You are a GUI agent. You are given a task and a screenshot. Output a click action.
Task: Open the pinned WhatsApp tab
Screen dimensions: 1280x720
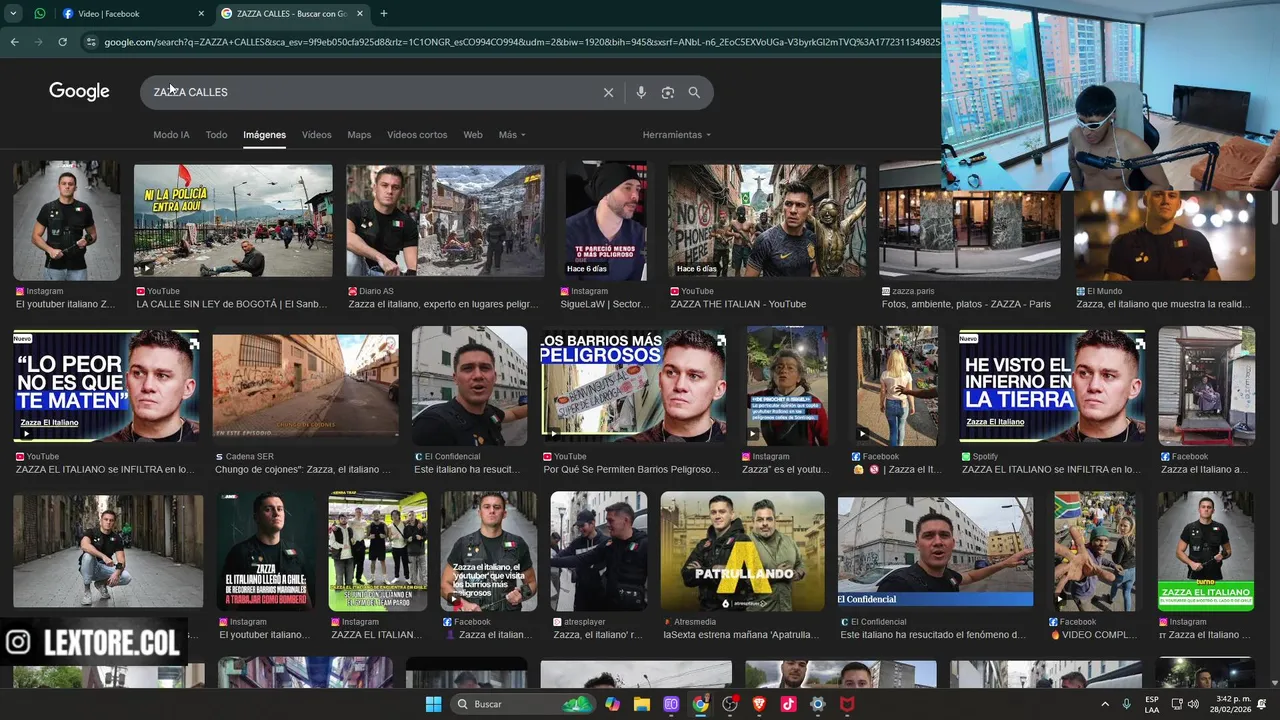(x=39, y=14)
